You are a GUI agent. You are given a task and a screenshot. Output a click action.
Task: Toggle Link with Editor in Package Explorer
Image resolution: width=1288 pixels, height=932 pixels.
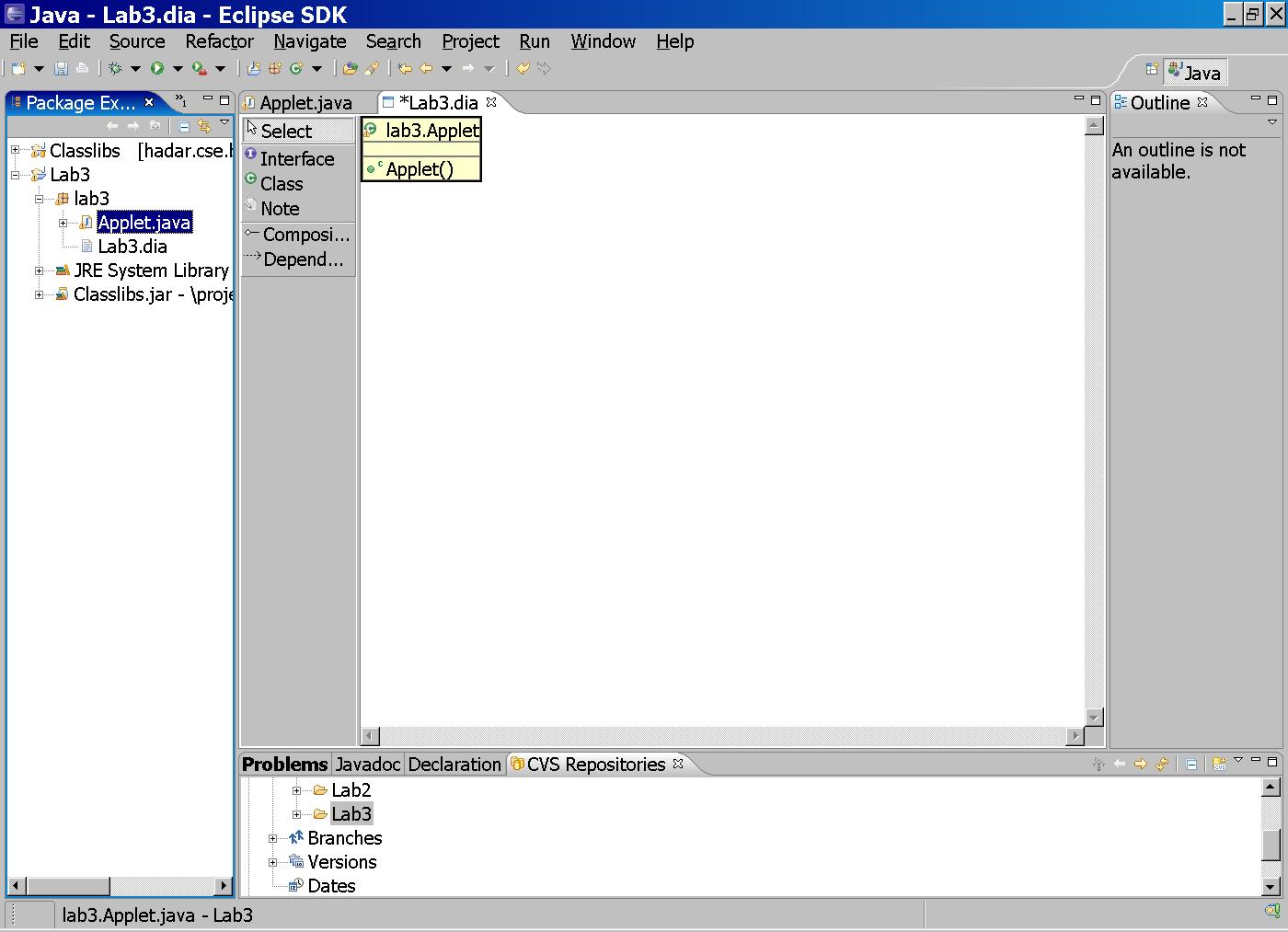204,126
